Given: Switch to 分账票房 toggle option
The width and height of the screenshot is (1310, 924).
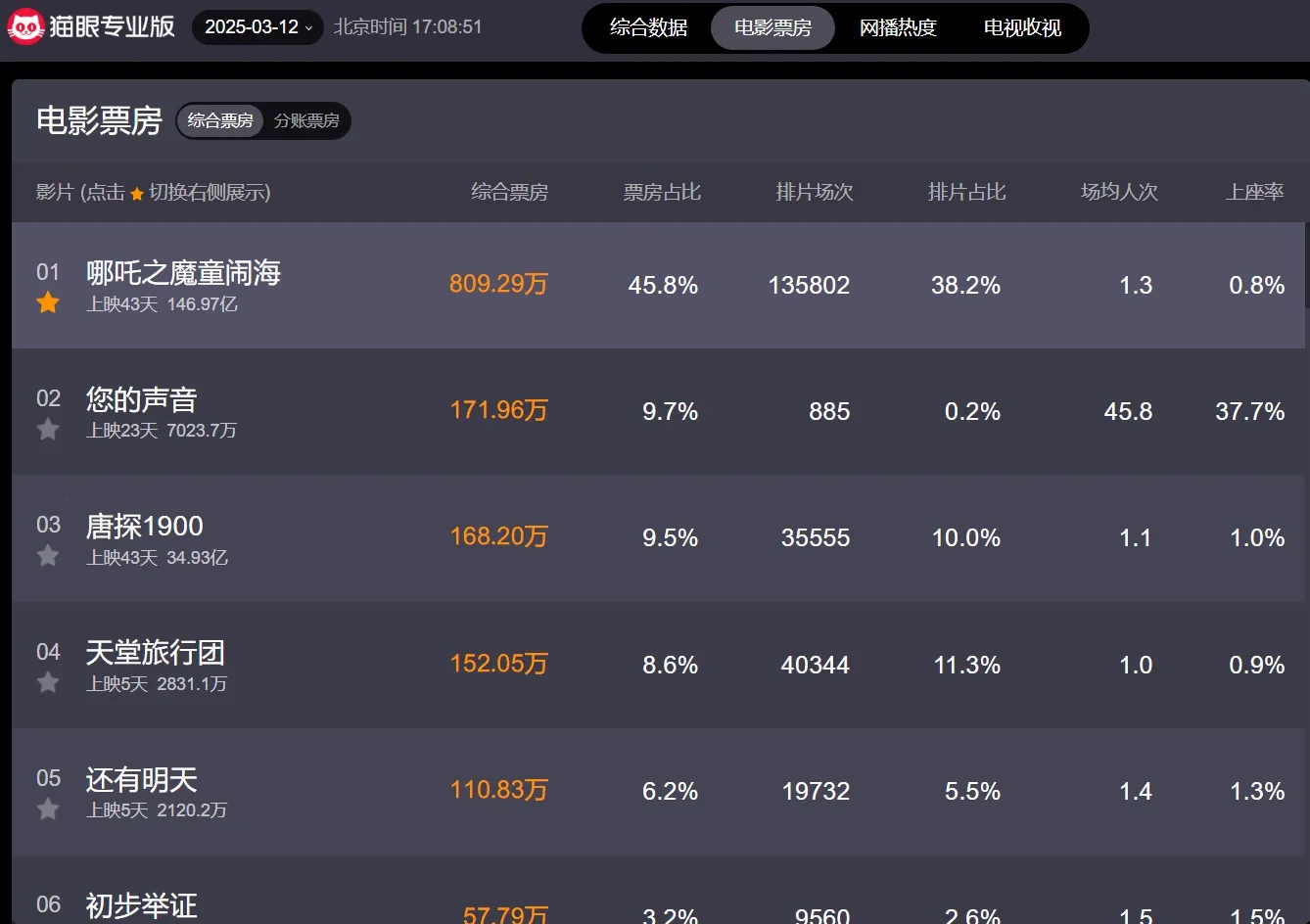Looking at the screenshot, I should coord(306,120).
